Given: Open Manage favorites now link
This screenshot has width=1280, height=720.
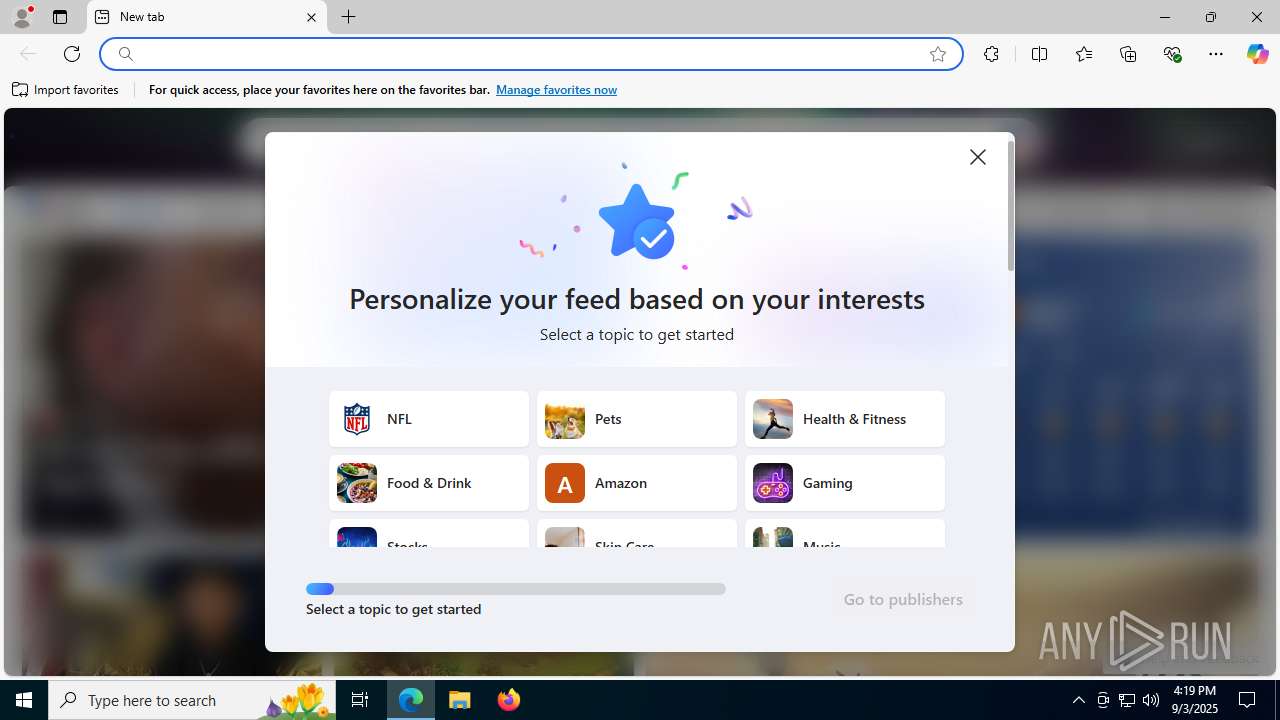Looking at the screenshot, I should tap(556, 90).
